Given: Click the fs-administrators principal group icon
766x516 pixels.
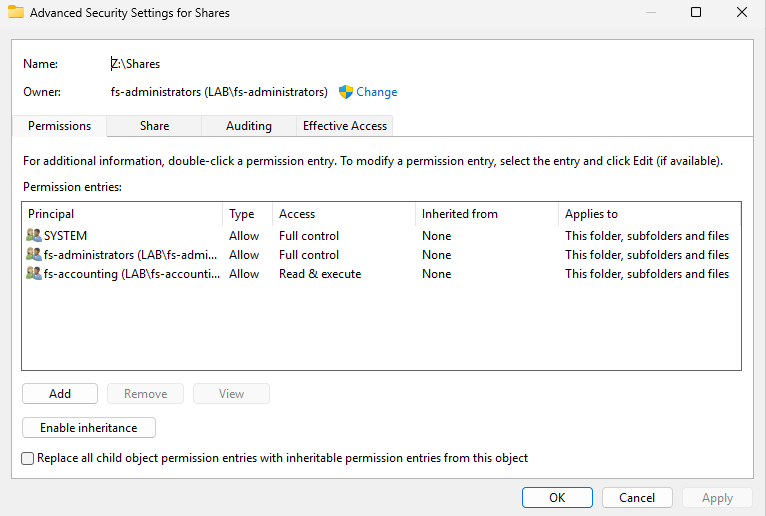Looking at the screenshot, I should 34,255.
